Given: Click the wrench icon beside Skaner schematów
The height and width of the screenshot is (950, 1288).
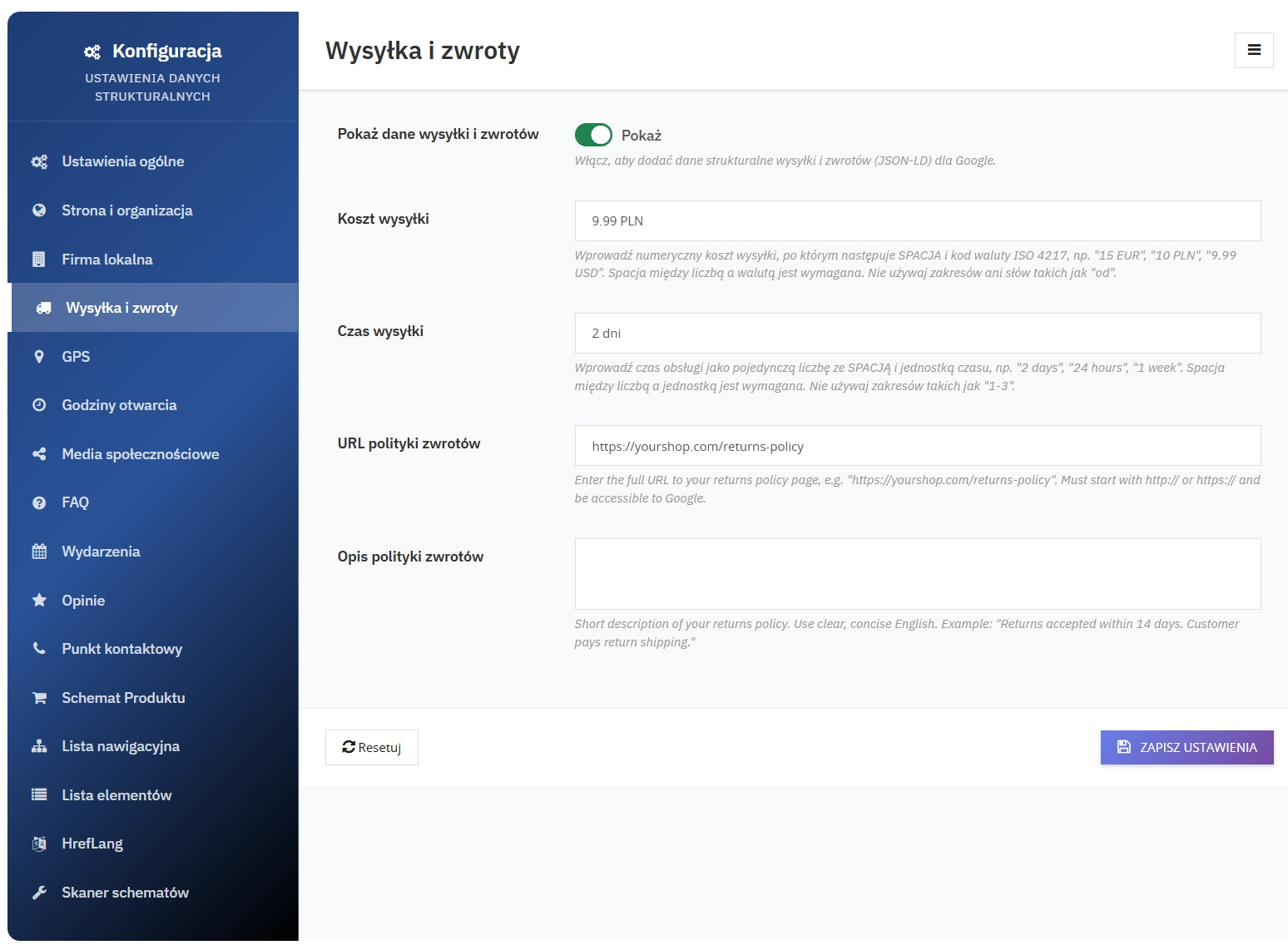Looking at the screenshot, I should point(39,893).
